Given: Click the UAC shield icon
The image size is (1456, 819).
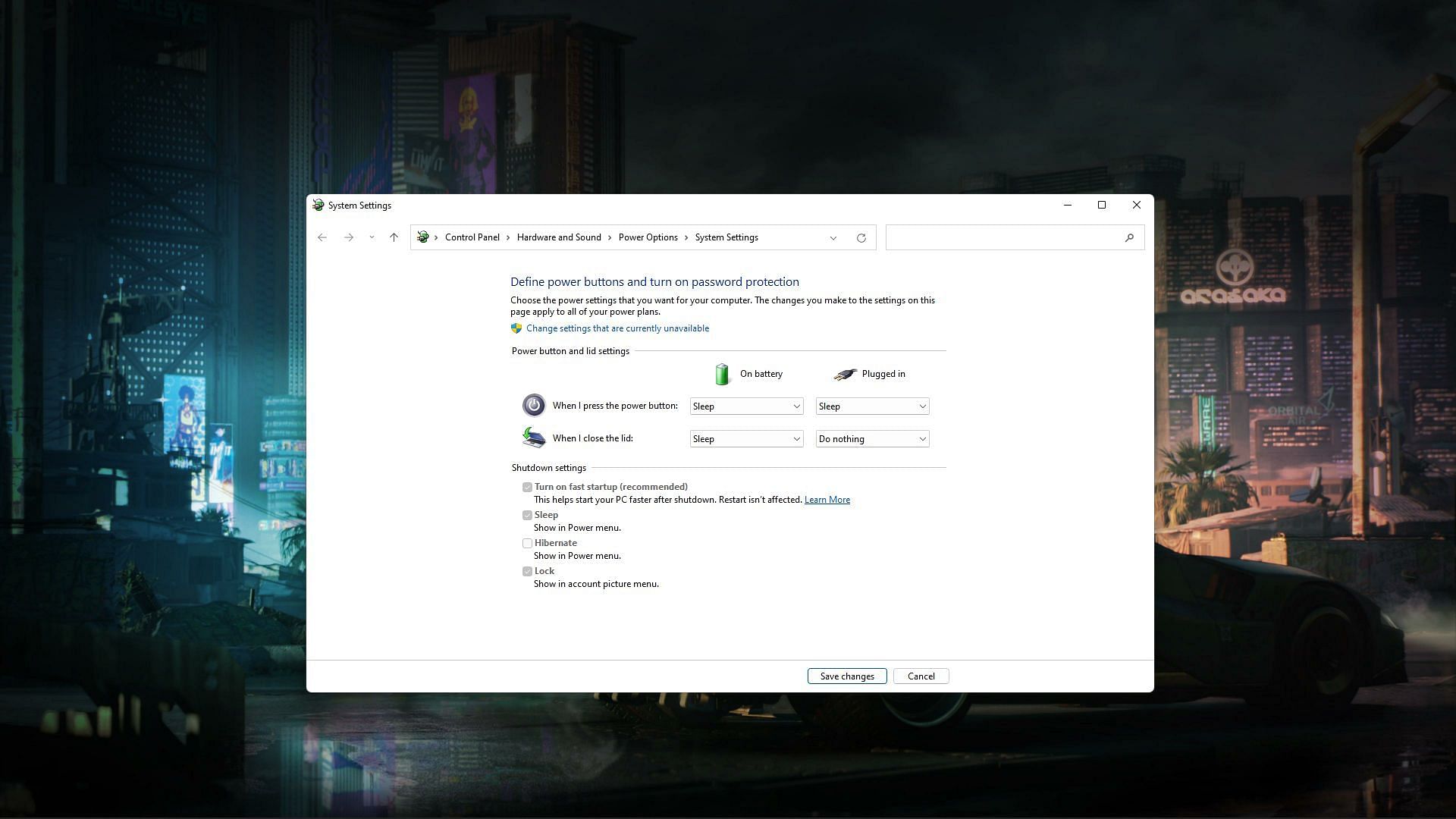Looking at the screenshot, I should pos(516,328).
